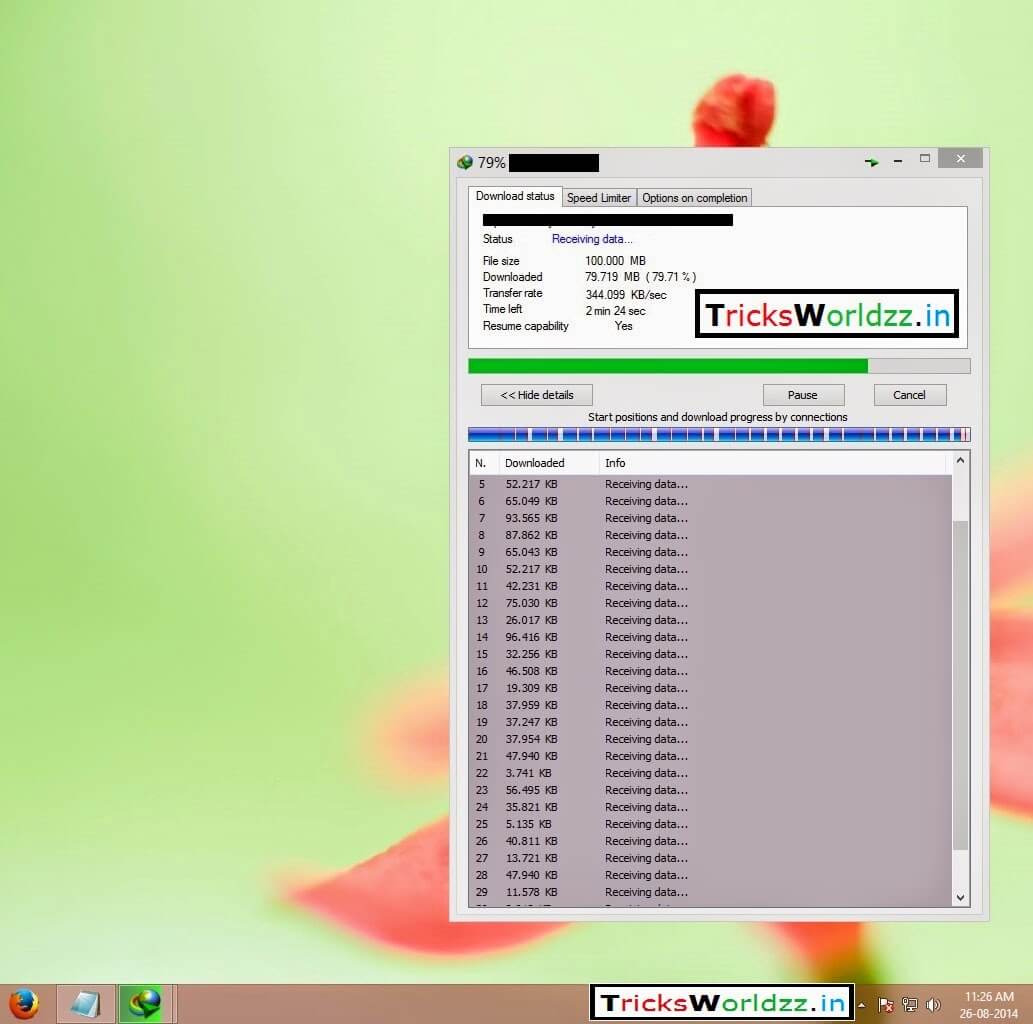
Task: Select connection 5 row with 52.217 KB
Action: [712, 484]
